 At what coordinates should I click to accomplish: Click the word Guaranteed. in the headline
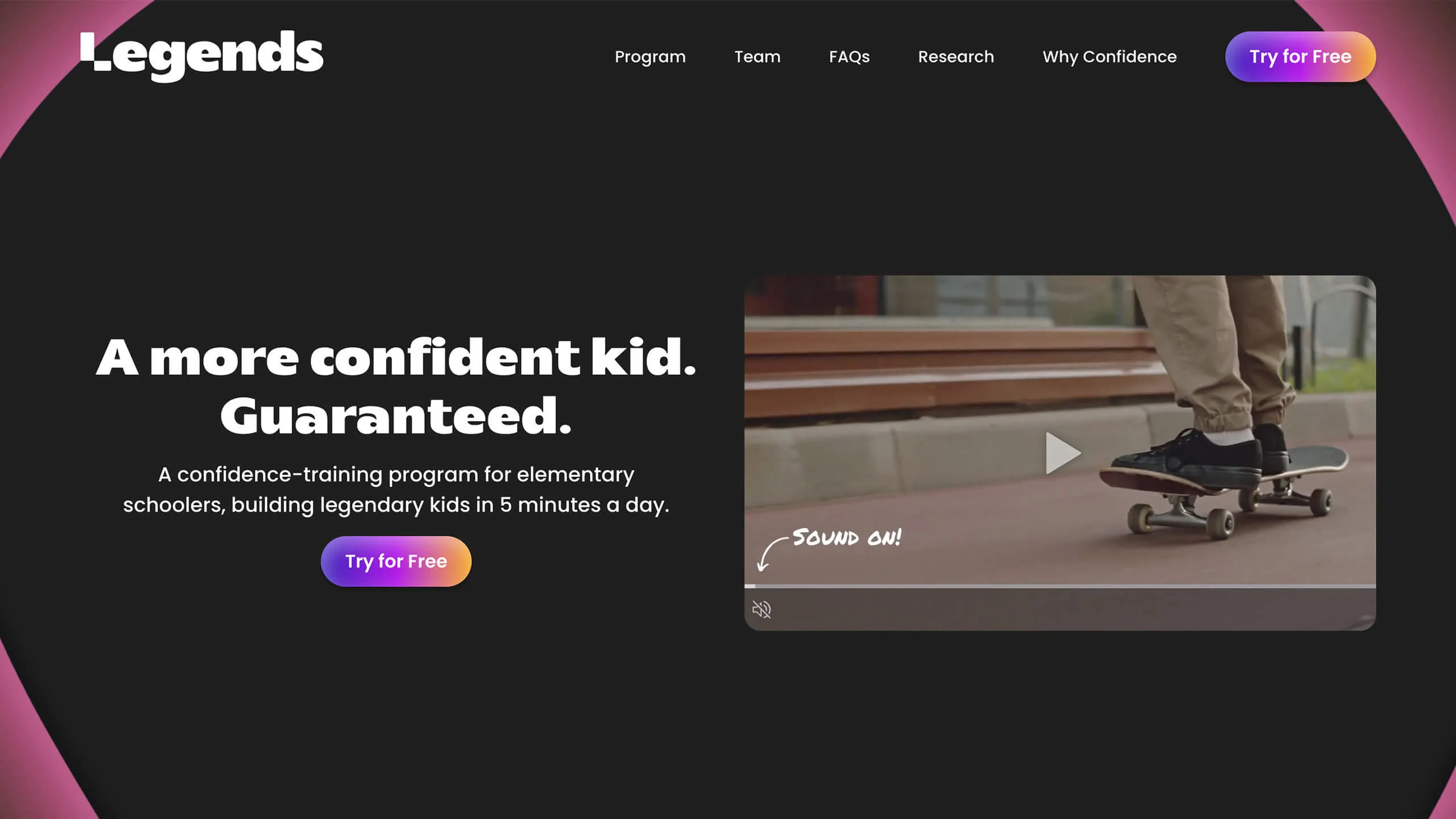coord(396,416)
